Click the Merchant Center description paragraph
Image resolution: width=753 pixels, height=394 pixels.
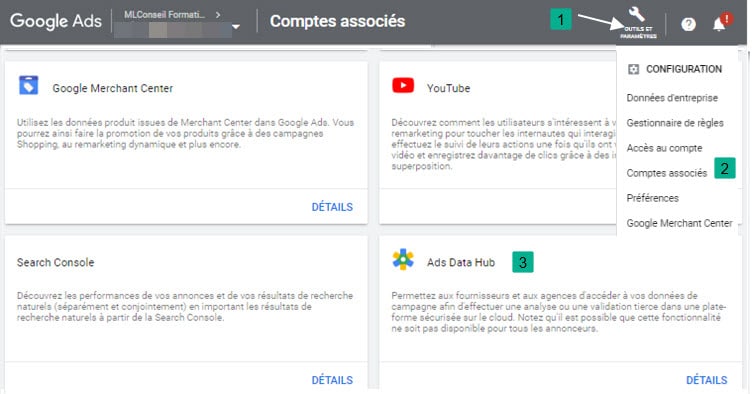(x=185, y=133)
